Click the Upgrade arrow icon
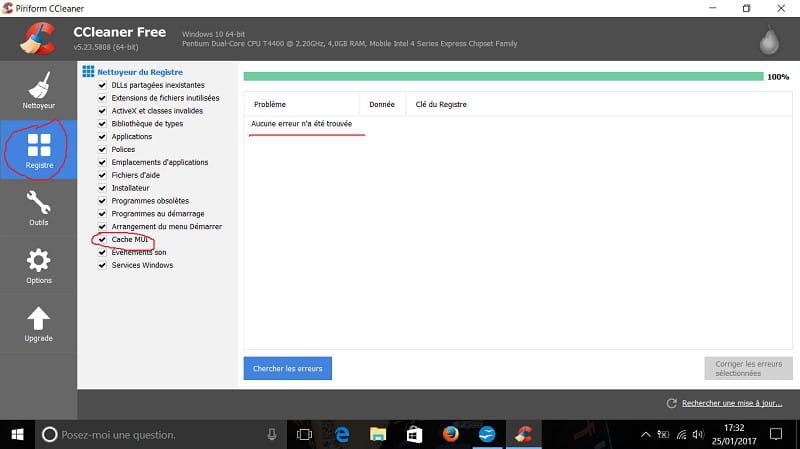800x449 pixels. [x=38, y=318]
